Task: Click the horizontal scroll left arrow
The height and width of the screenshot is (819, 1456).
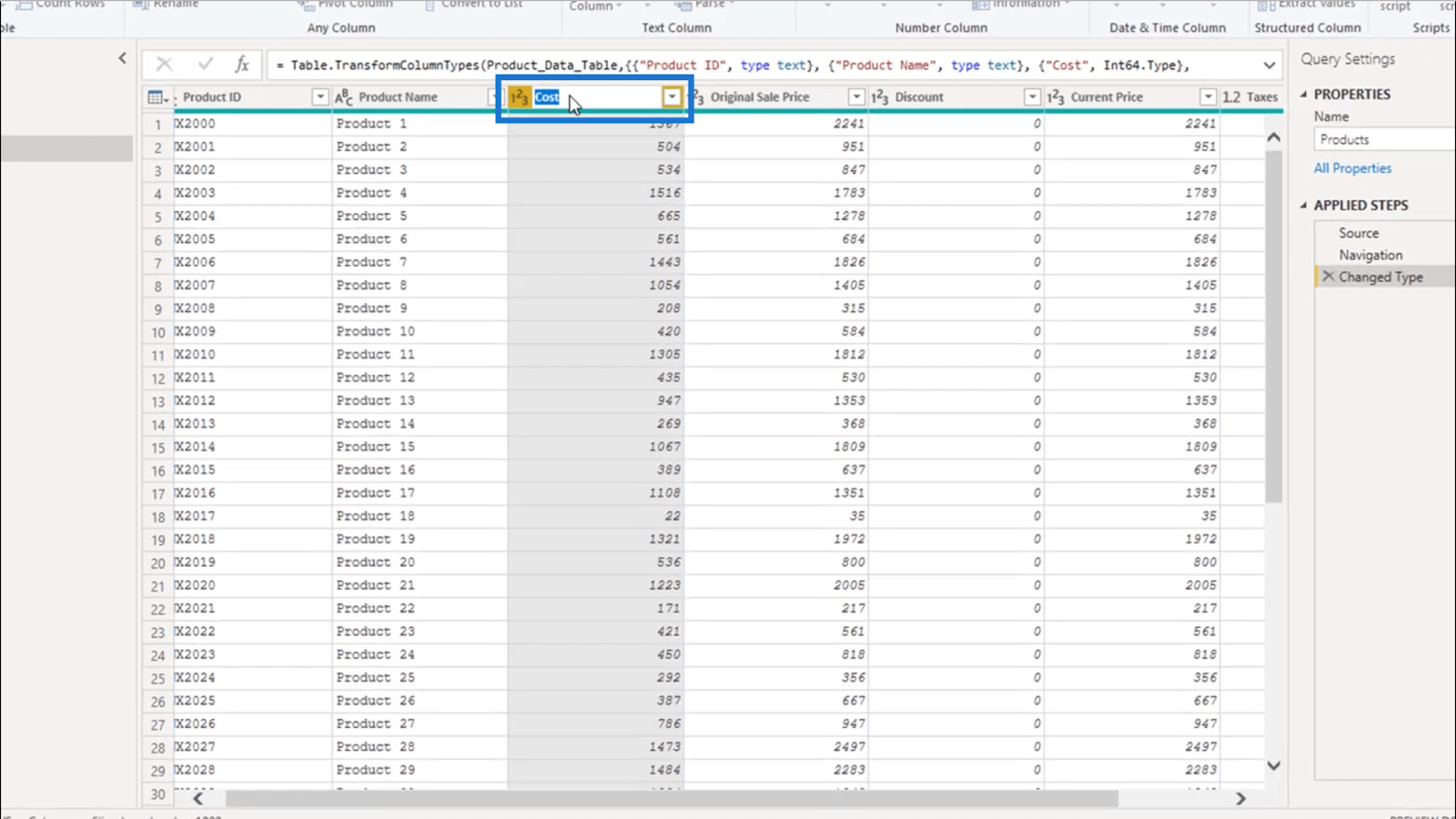Action: [x=198, y=798]
